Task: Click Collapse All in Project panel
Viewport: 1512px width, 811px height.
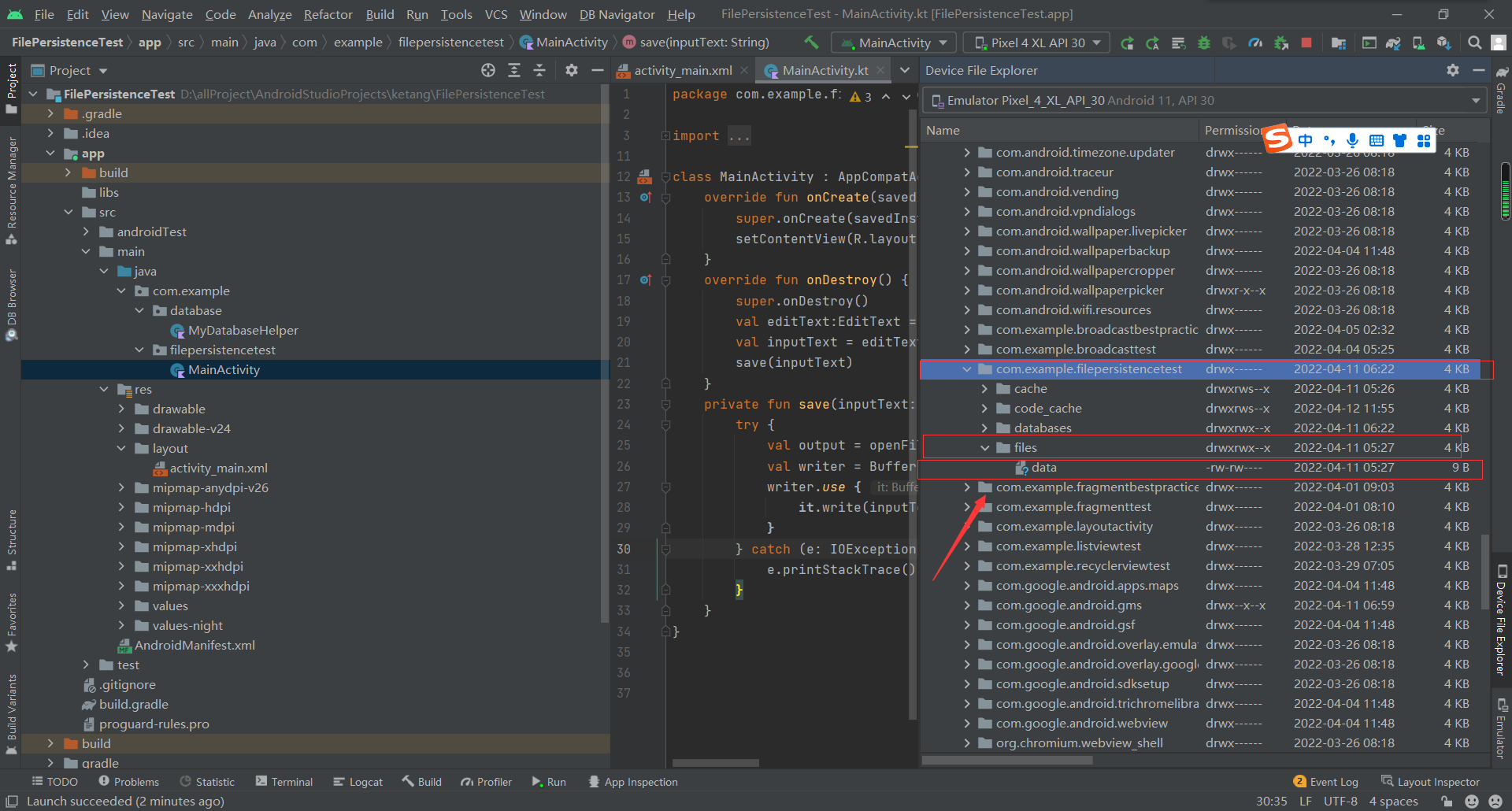Action: (x=539, y=70)
